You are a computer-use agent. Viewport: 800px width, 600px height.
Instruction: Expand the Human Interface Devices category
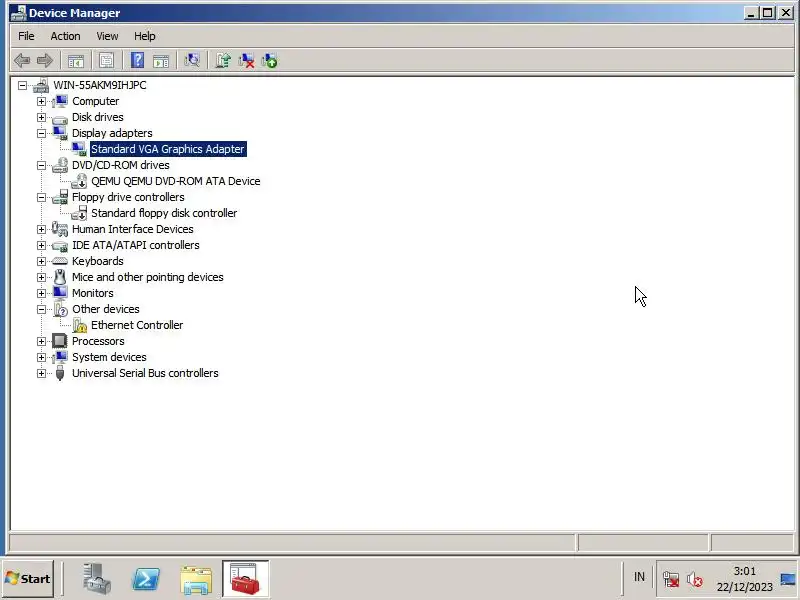[x=41, y=229]
